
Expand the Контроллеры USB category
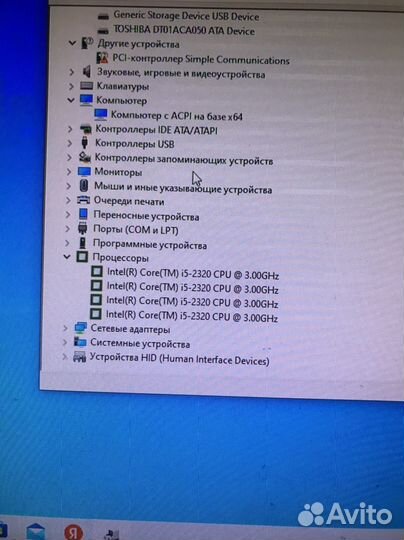pos(70,143)
